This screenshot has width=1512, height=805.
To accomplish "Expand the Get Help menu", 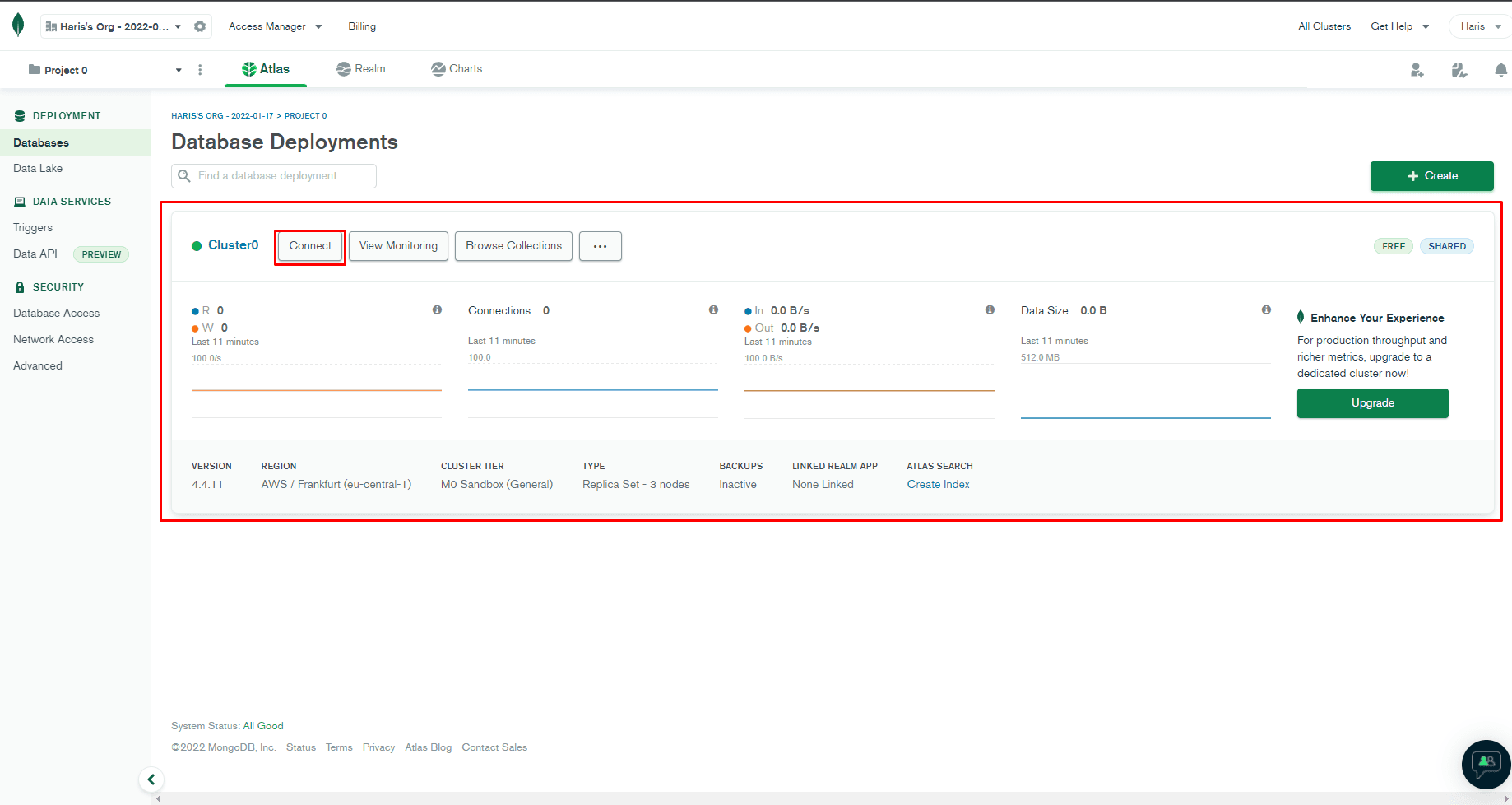I will pos(1399,26).
